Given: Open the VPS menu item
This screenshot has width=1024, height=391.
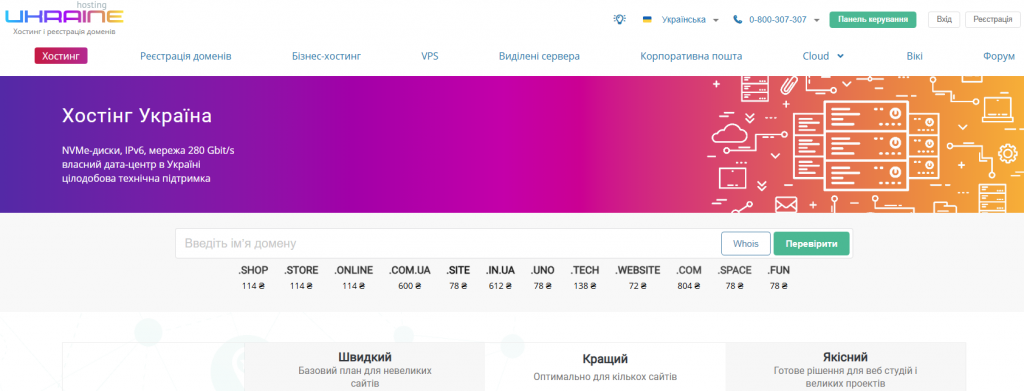Looking at the screenshot, I should pos(430,56).
